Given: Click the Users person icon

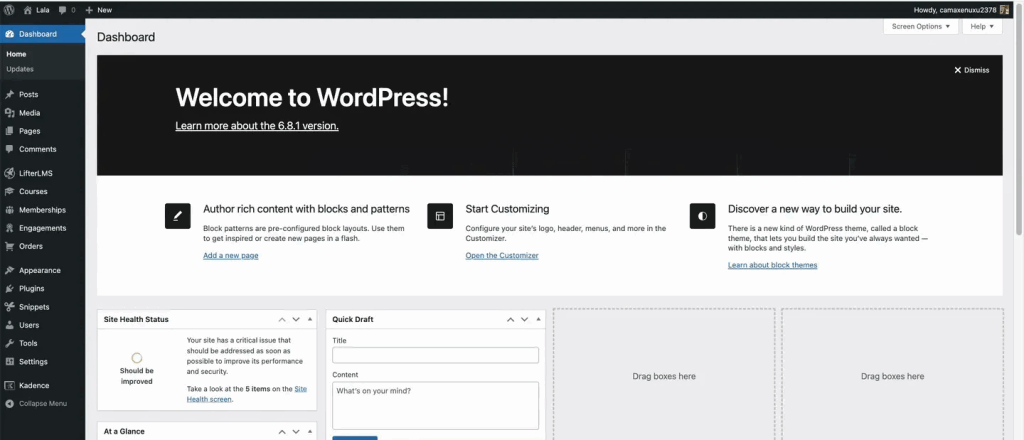Looking at the screenshot, I should pos(9,325).
